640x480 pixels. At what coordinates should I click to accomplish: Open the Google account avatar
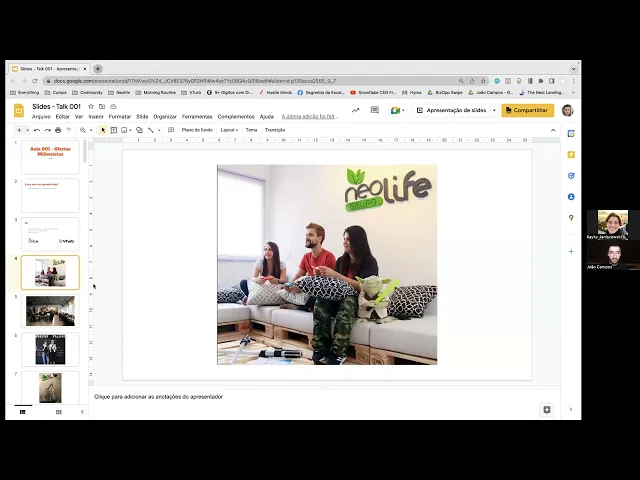coord(567,110)
